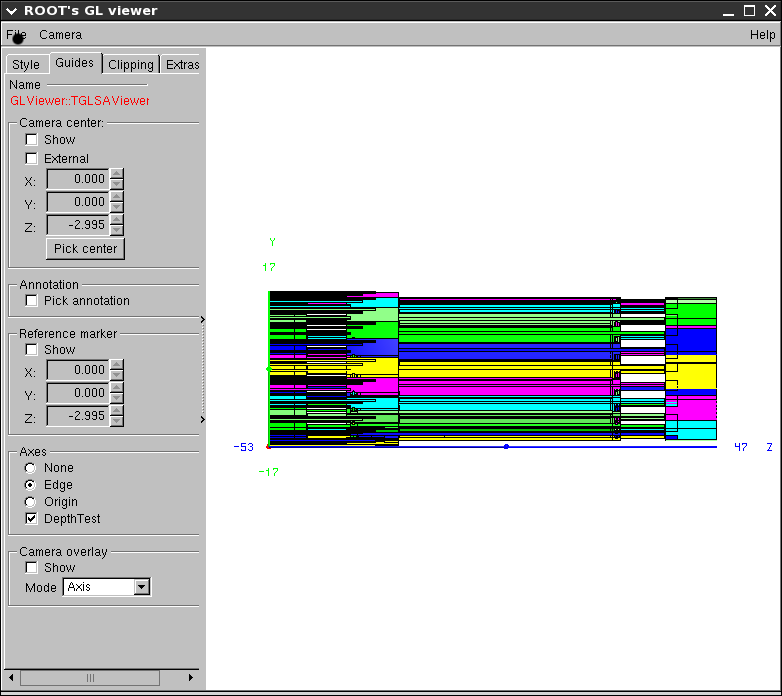The width and height of the screenshot is (782, 696).
Task: Toggle Reference marker Show checkbox
Action: [31, 349]
